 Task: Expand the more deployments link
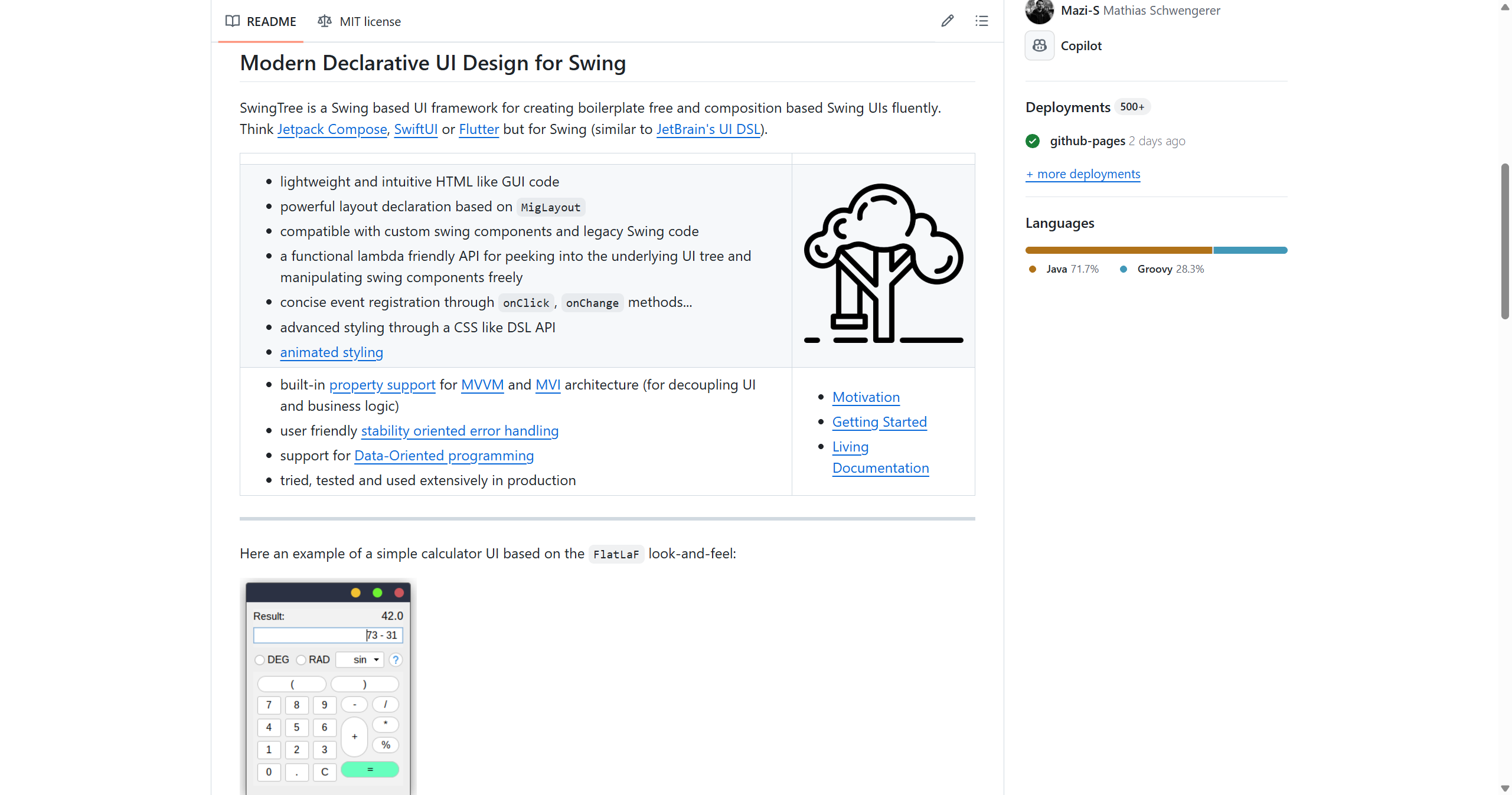click(1083, 174)
